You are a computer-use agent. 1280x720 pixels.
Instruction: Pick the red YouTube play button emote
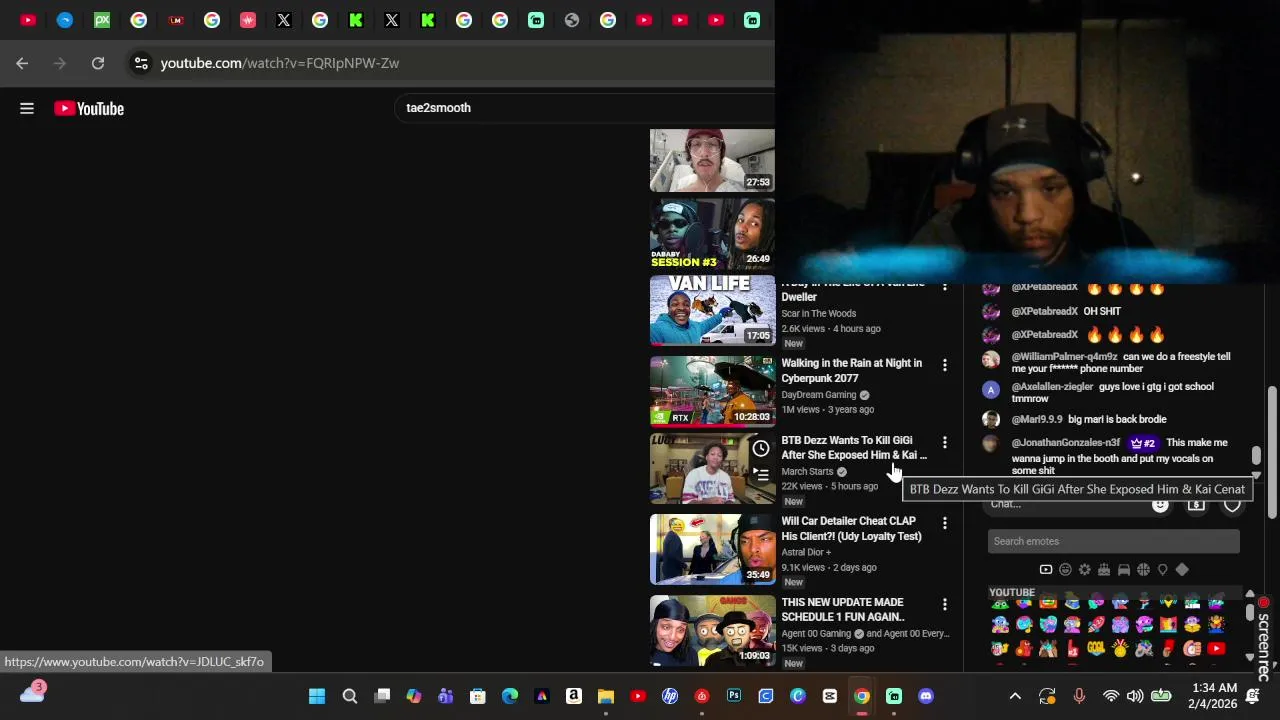1216,648
